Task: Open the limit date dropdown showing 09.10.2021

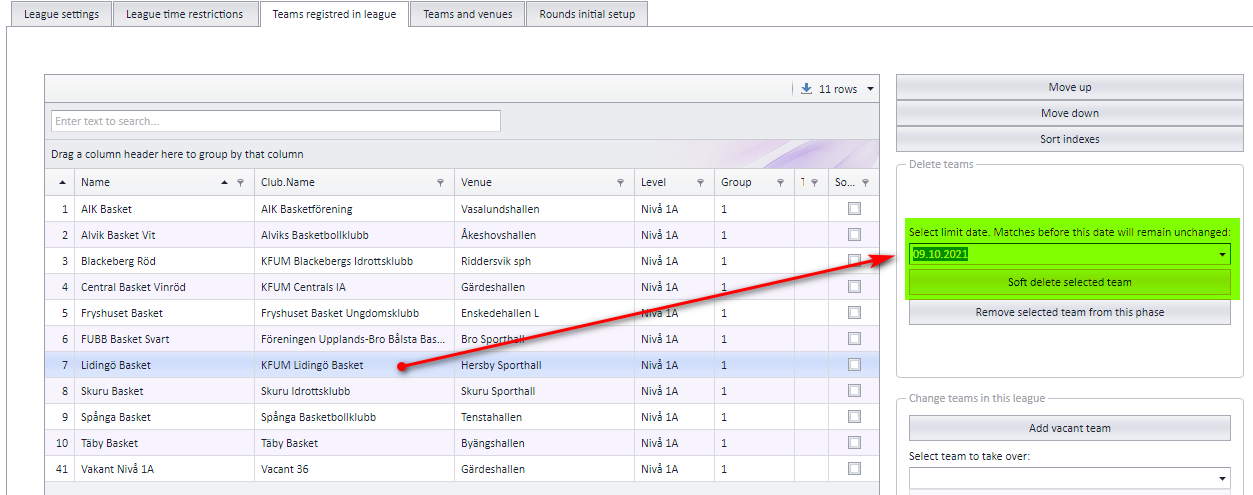Action: [1222, 255]
